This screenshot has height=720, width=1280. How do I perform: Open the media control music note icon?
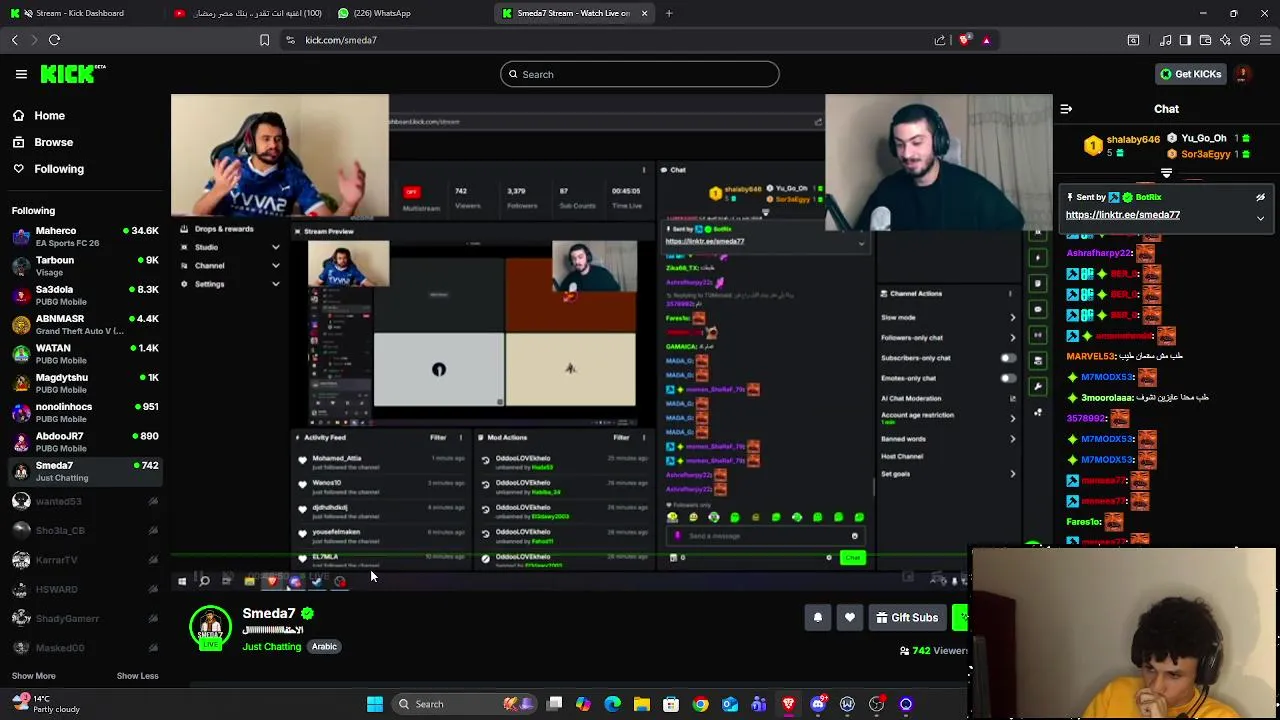click(x=1166, y=40)
